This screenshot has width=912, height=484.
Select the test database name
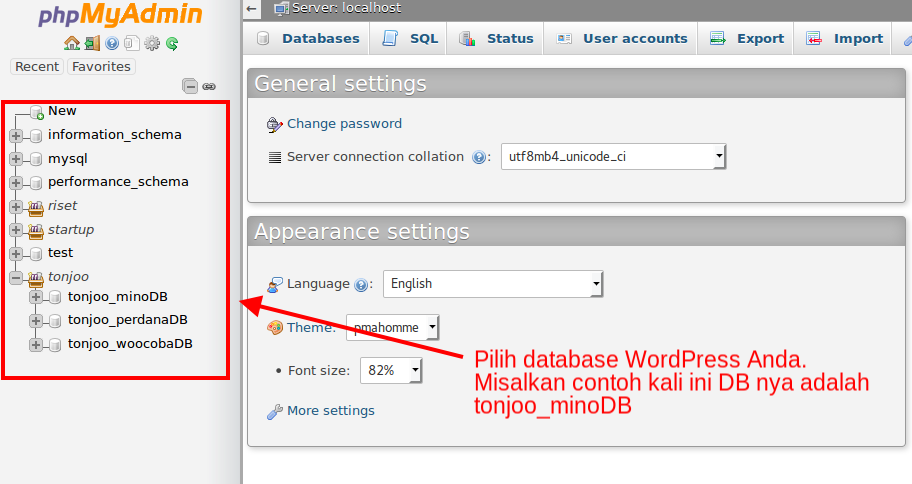(60, 253)
